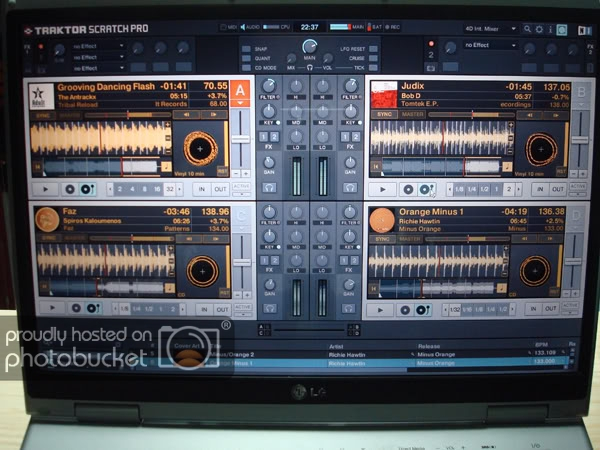Click the Artist column header
This screenshot has height=450, width=600.
(x=336, y=346)
